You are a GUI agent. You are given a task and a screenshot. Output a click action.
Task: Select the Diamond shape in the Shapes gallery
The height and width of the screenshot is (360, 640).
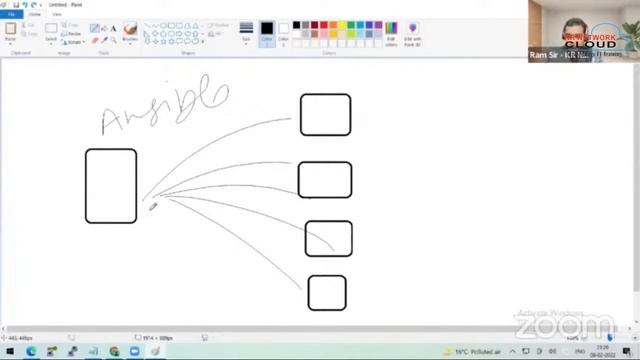[155, 33]
